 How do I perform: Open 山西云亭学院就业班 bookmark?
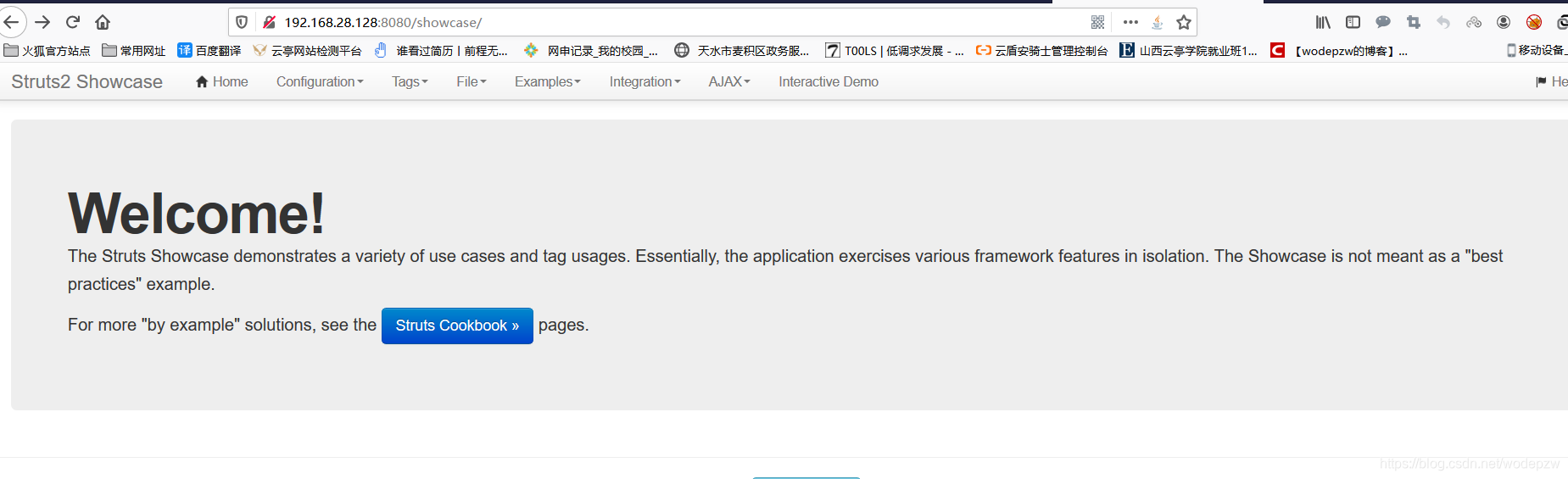click(1189, 51)
